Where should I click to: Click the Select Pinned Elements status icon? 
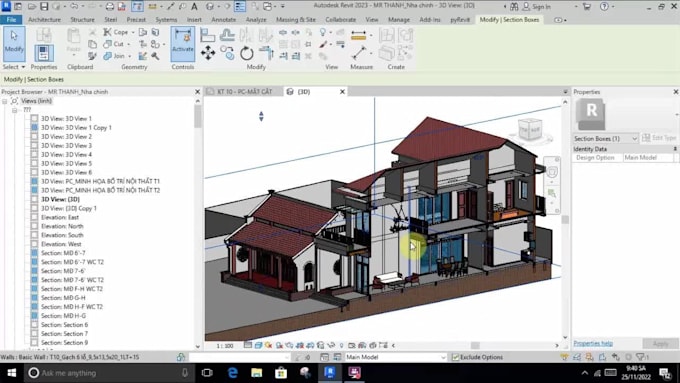click(x=589, y=357)
